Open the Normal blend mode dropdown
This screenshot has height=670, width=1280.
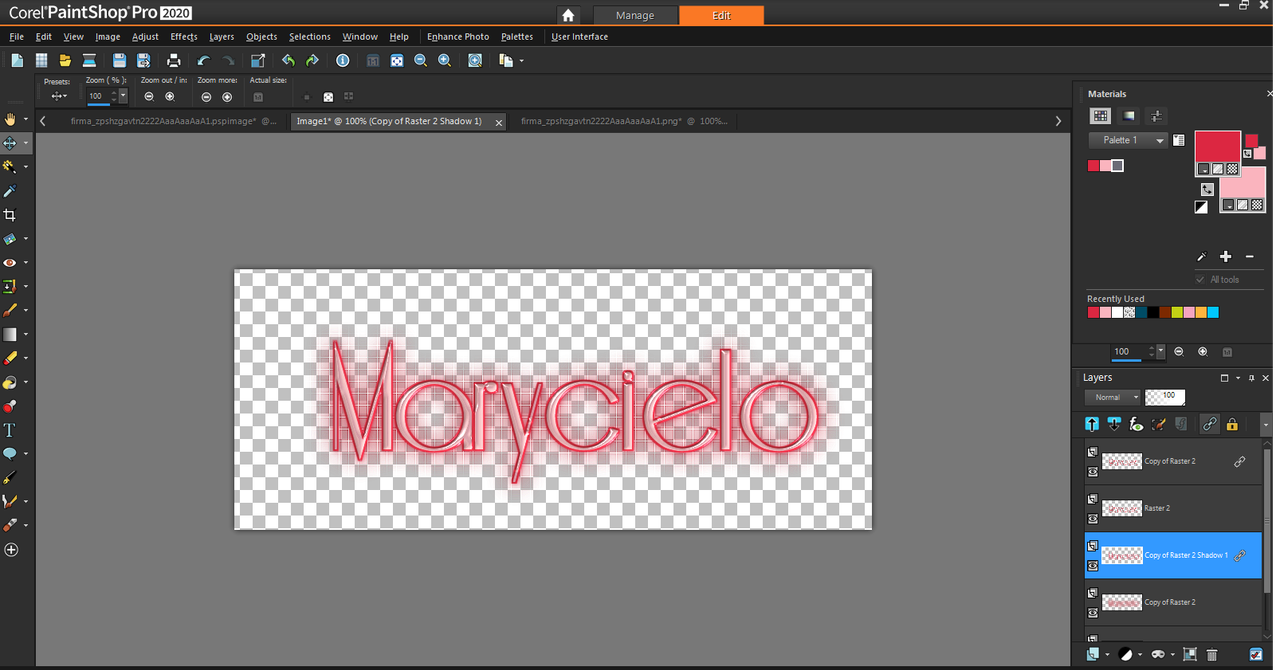point(1112,397)
